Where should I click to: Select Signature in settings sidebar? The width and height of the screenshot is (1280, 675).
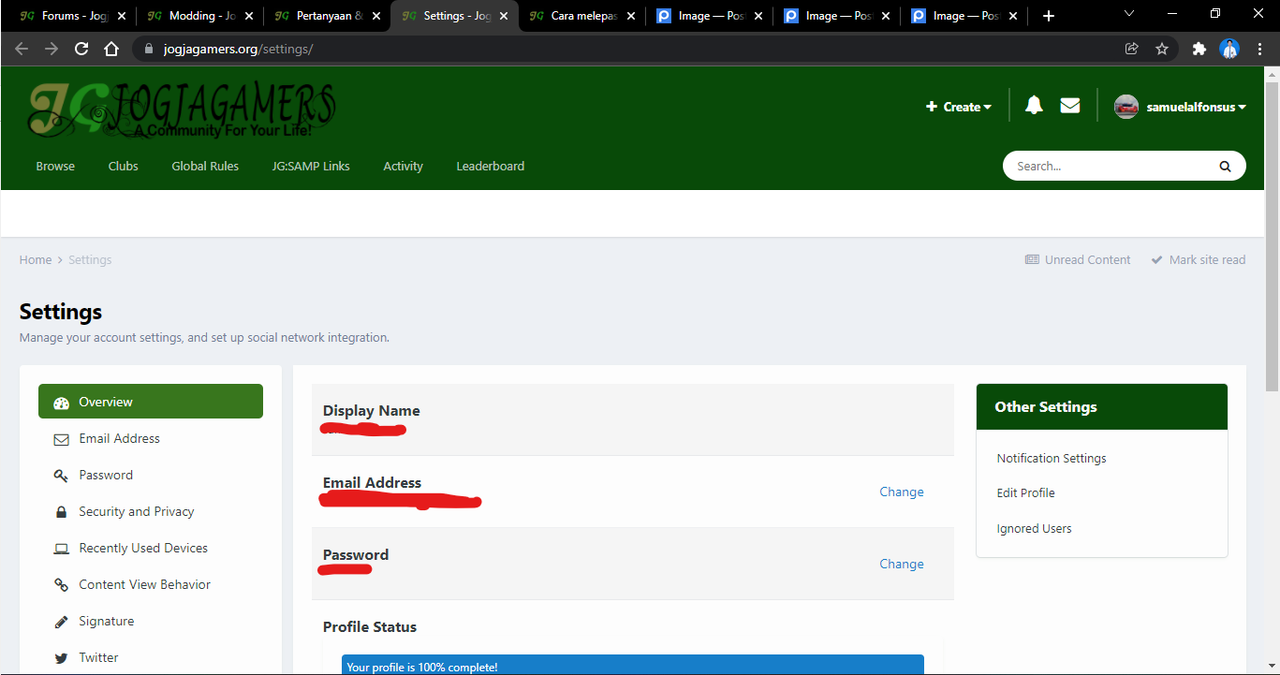tap(150, 621)
